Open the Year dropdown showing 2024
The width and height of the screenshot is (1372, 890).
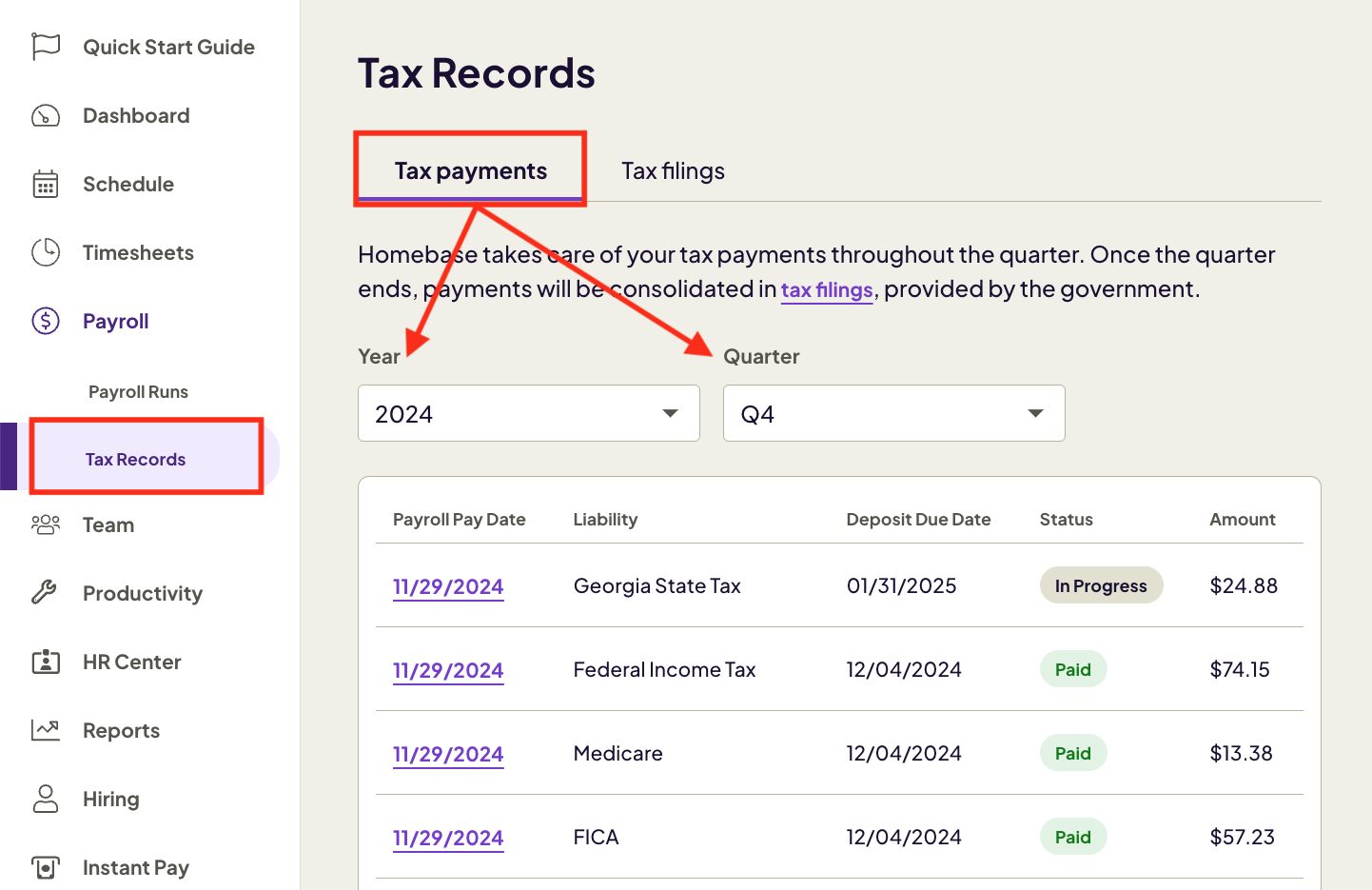click(x=529, y=413)
